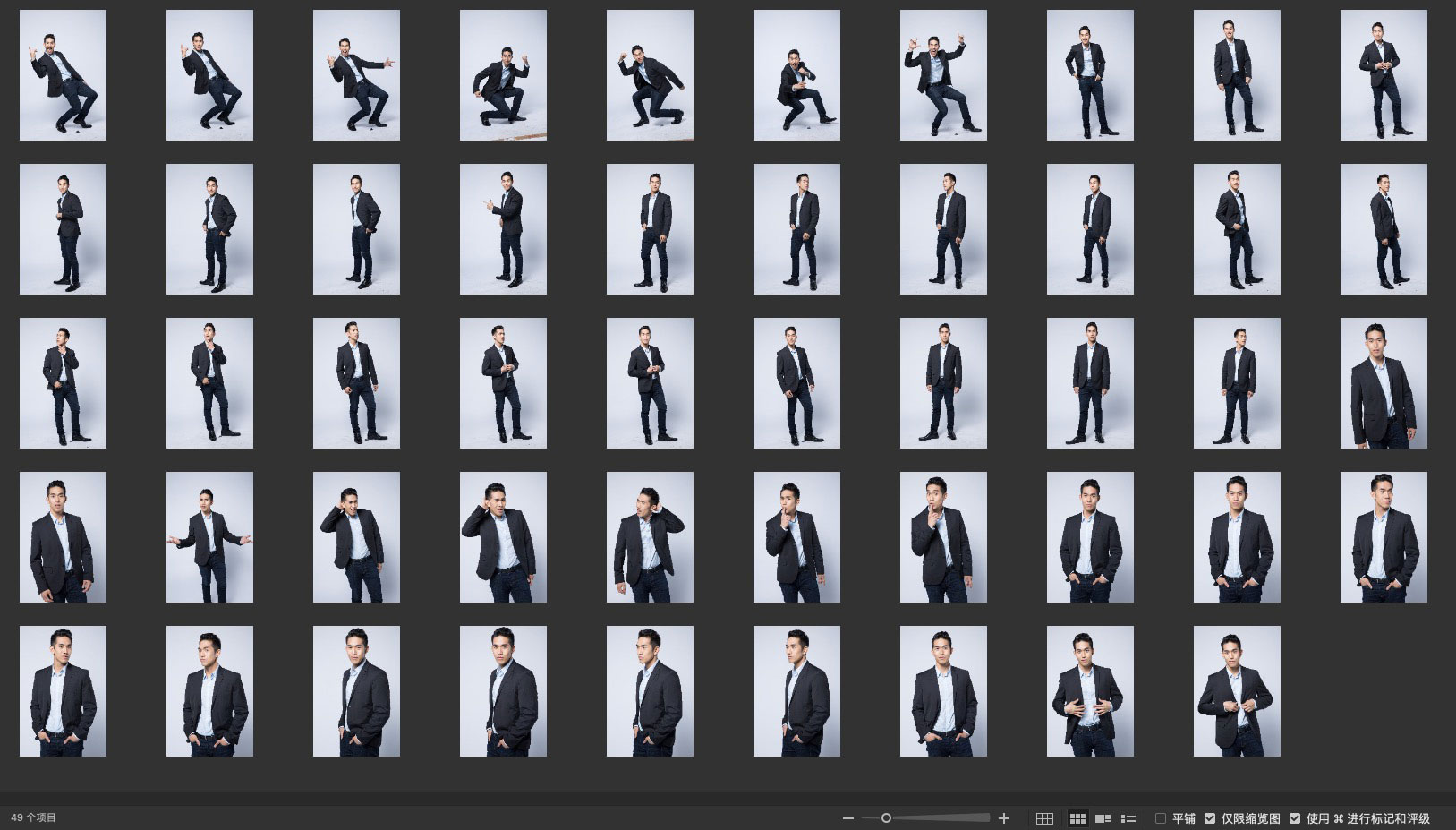Select front-facing full-body photo with hands on hips
This screenshot has width=1456, height=830.
click(x=1090, y=75)
